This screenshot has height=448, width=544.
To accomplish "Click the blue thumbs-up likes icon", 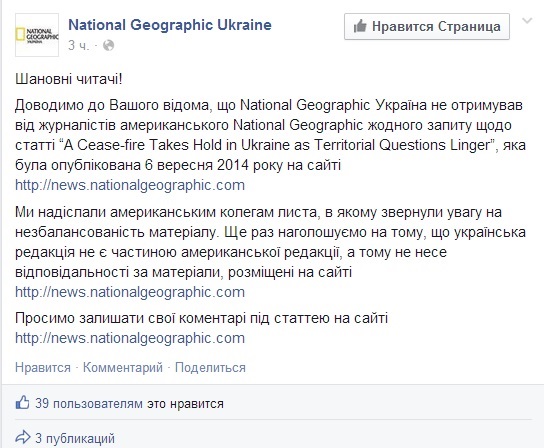I will 22,403.
